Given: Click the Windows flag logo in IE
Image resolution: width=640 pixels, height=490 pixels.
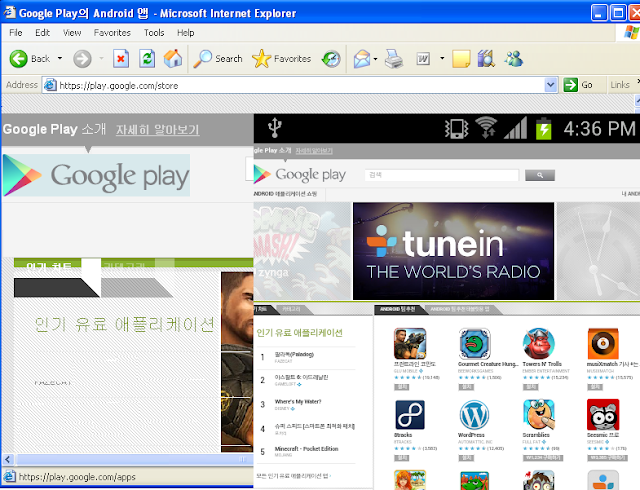Looking at the screenshot, I should [631, 32].
